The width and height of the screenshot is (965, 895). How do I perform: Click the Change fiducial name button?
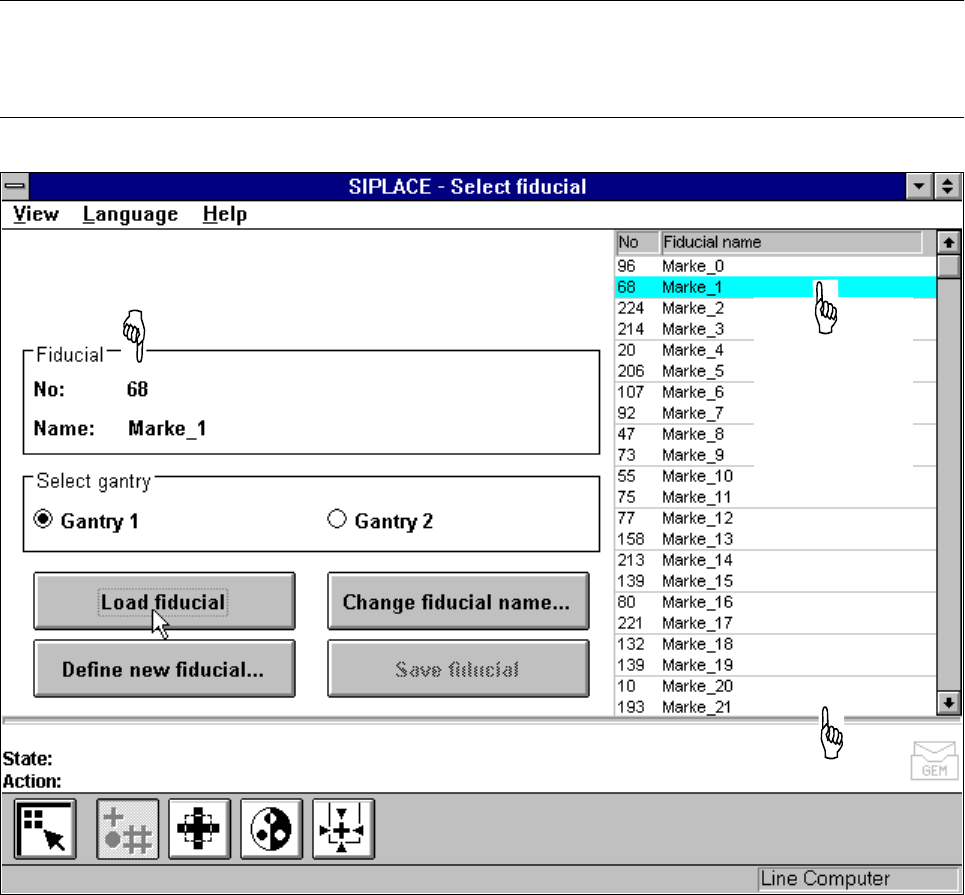pyautogui.click(x=458, y=601)
